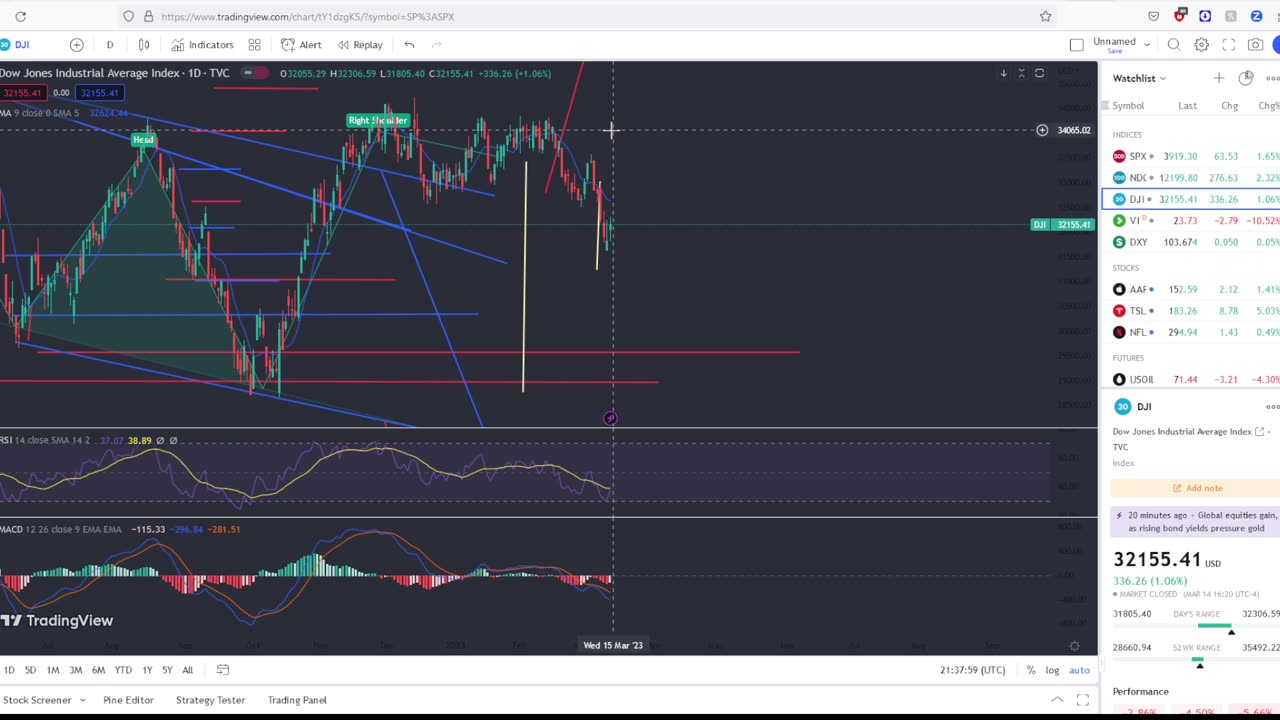This screenshot has height=720, width=1280.
Task: Start bar Replay mode
Action: click(x=360, y=44)
